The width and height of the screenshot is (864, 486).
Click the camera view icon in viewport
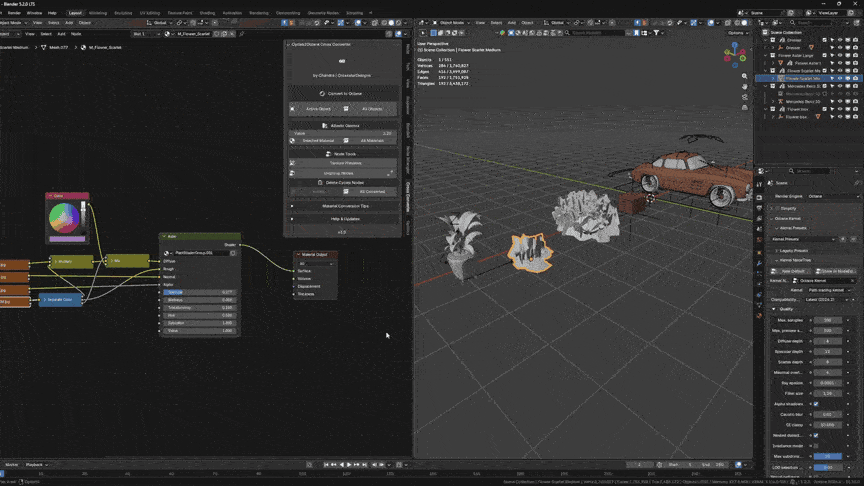[x=744, y=97]
